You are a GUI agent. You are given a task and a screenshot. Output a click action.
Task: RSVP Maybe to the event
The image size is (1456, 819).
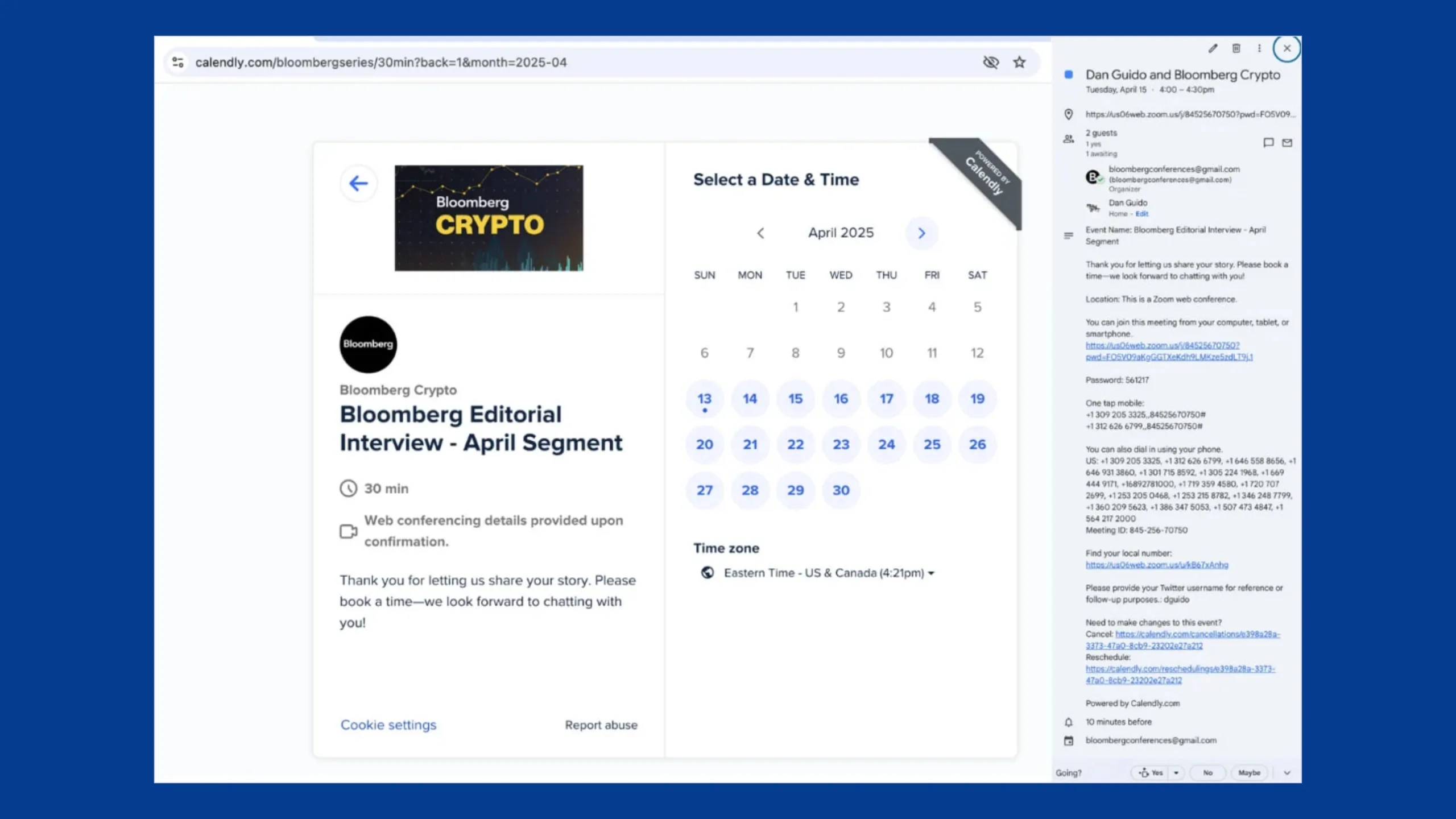tap(1249, 773)
